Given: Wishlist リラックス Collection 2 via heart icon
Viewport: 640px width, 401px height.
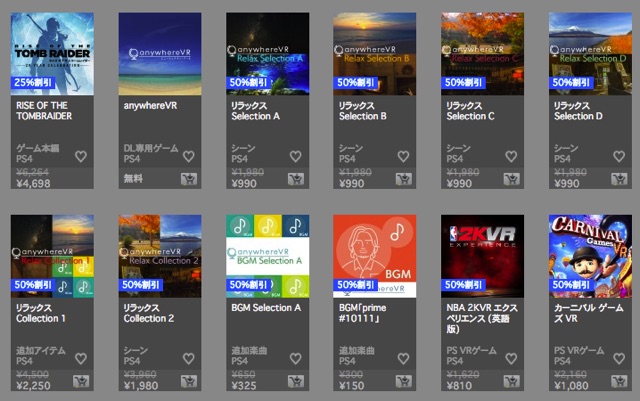Looking at the screenshot, I should point(189,358).
